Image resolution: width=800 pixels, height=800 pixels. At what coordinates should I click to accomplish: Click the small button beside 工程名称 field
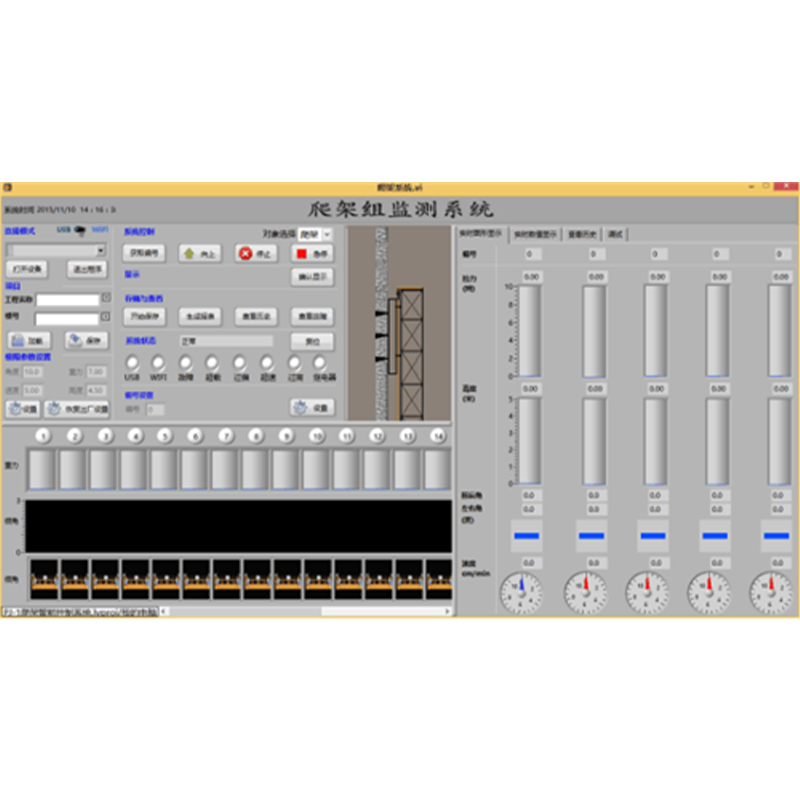106,298
